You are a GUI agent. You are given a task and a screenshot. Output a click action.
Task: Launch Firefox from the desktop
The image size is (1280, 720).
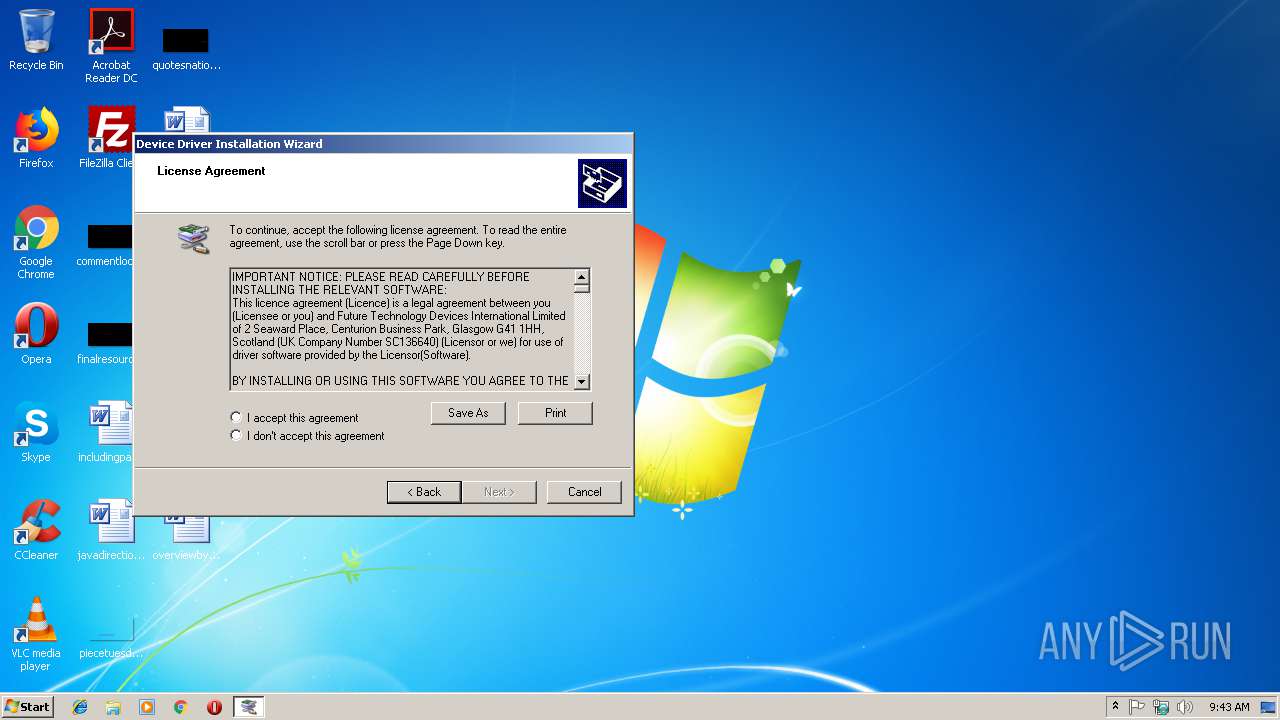point(36,138)
